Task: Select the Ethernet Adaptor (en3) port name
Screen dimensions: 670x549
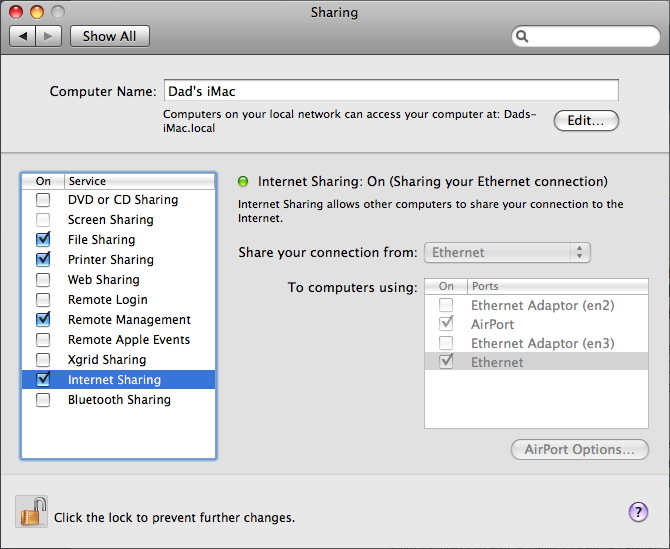Action: pyautogui.click(x=543, y=343)
